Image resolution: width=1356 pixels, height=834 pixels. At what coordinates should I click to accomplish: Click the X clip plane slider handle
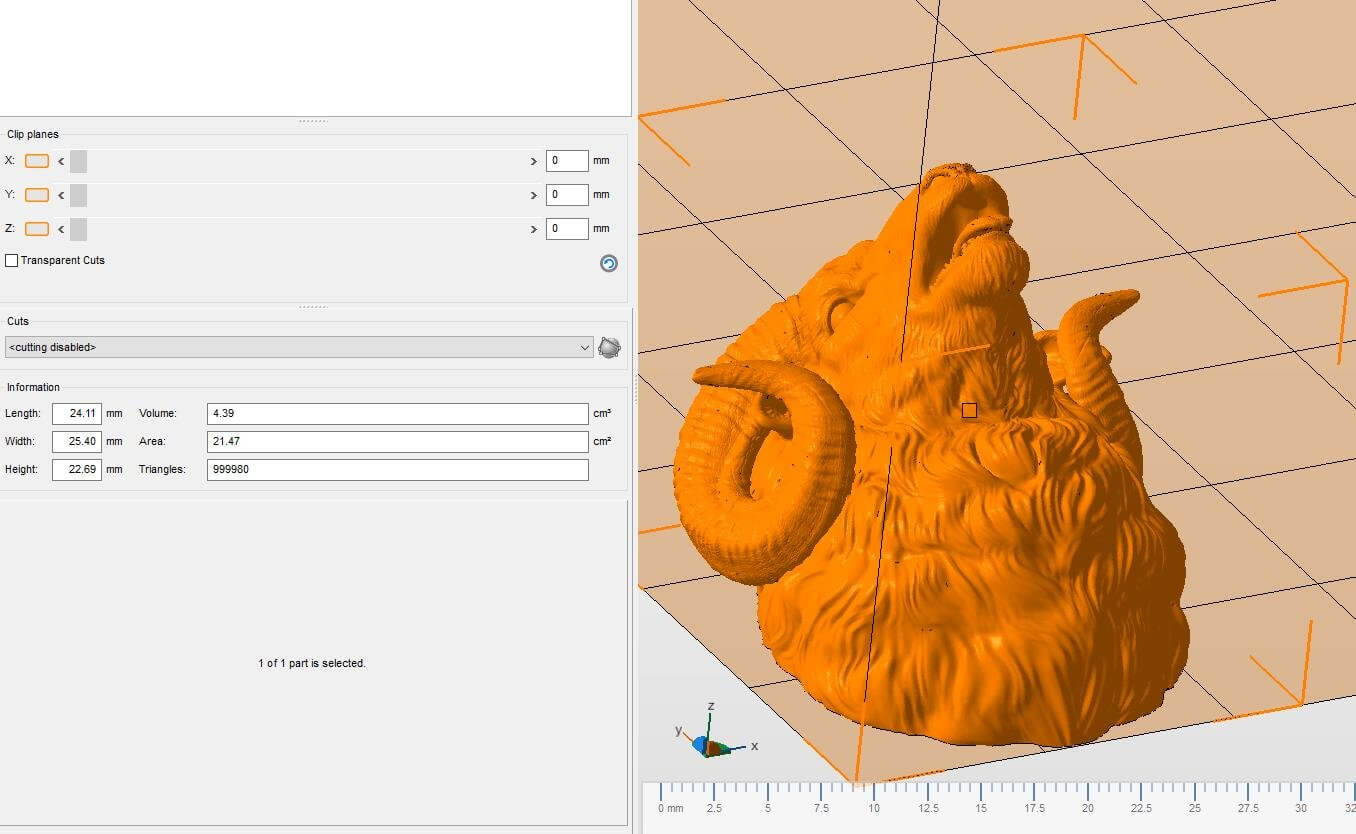click(78, 161)
